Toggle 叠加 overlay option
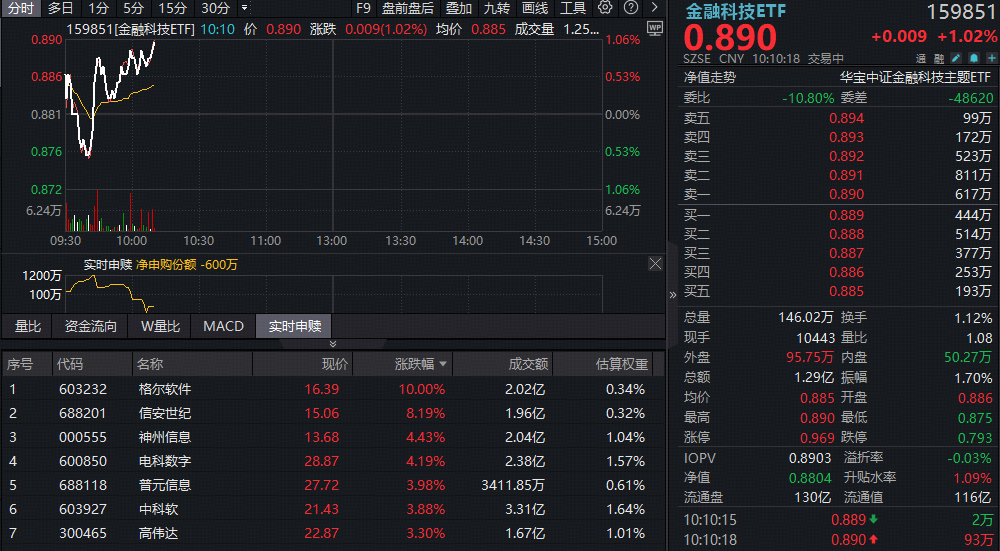 (459, 8)
